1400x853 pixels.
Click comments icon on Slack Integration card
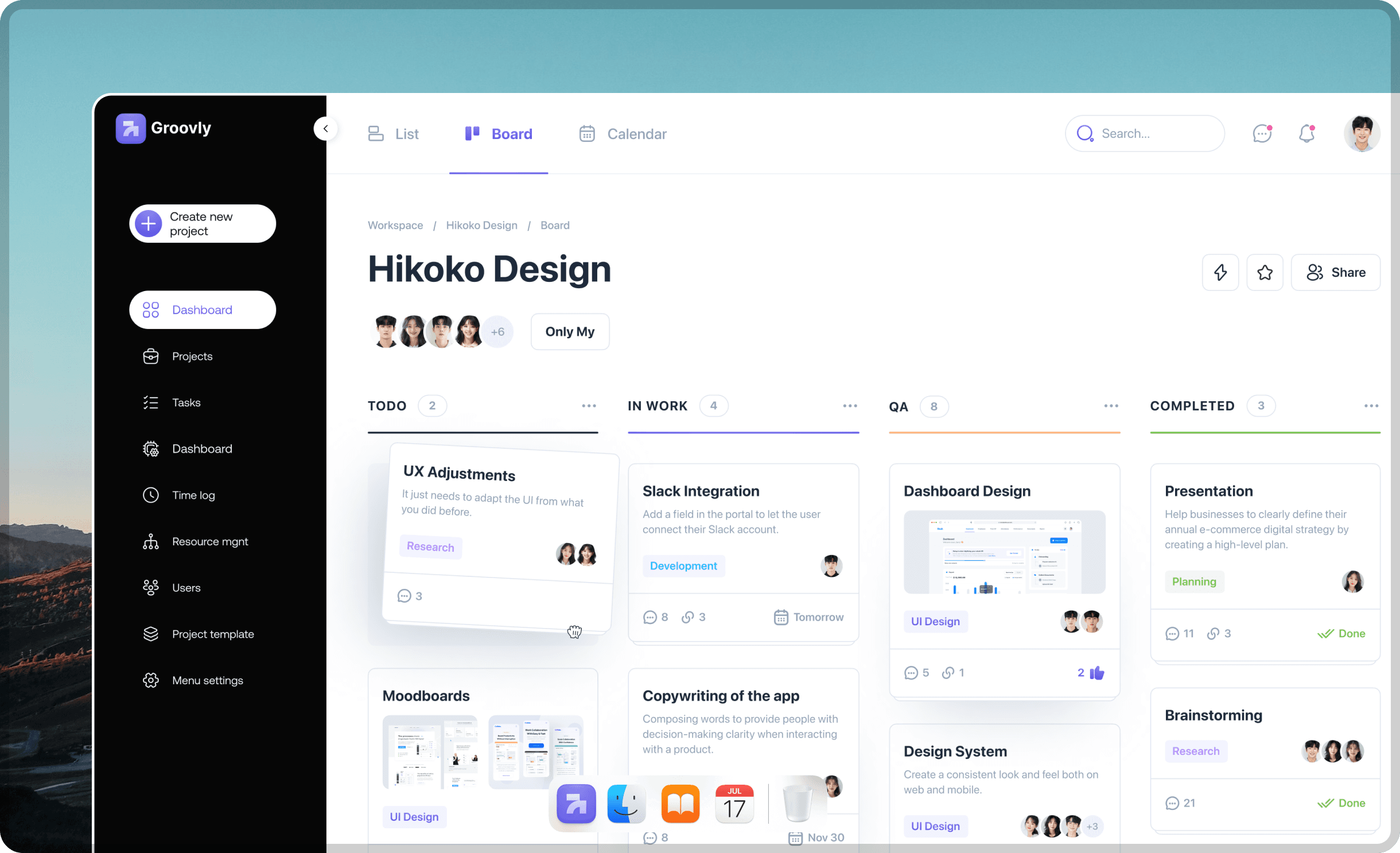[x=650, y=618]
